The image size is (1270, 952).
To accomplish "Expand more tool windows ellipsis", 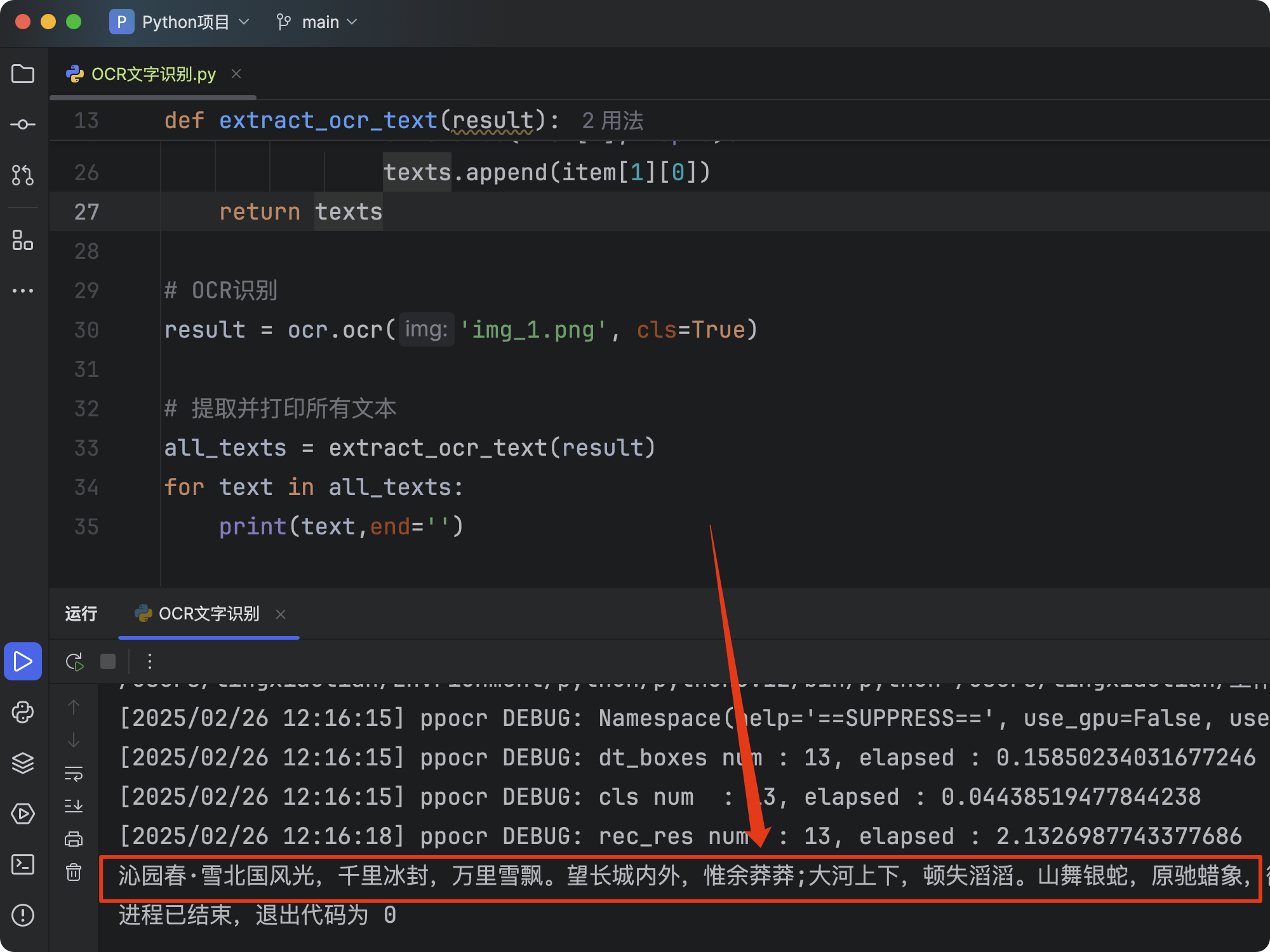I will [23, 291].
